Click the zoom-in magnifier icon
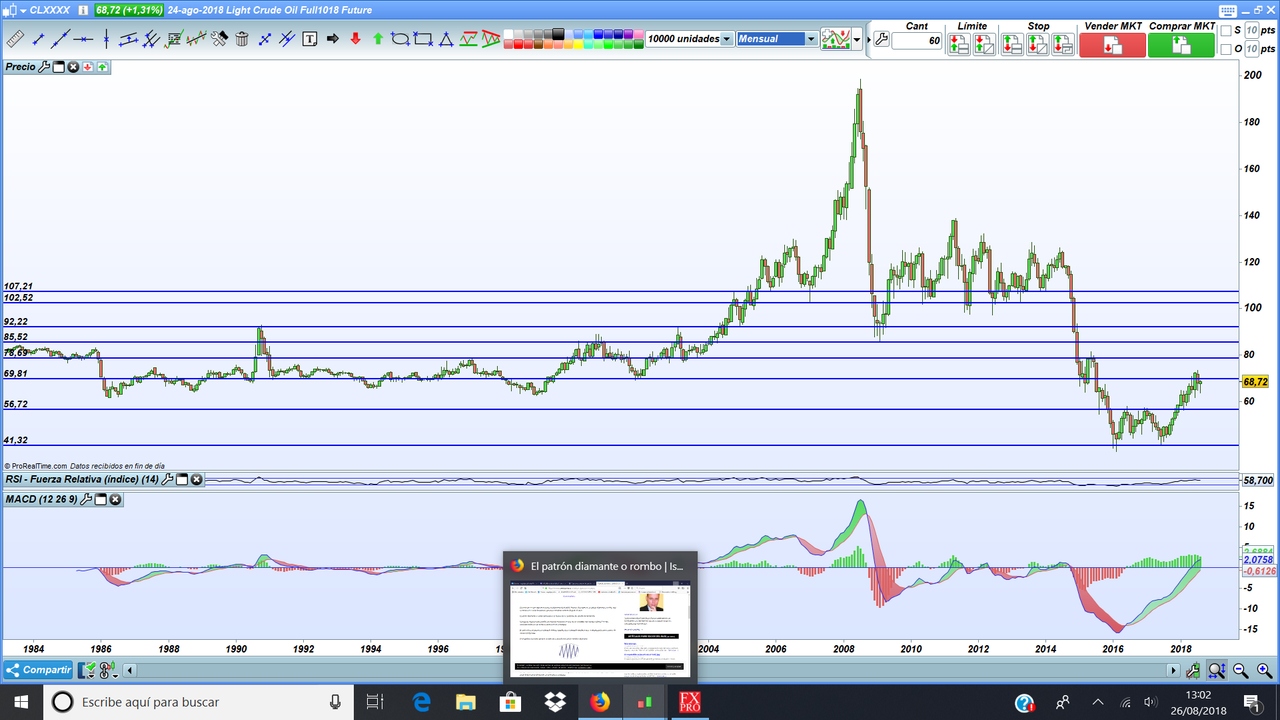1280x720 pixels. click(1264, 670)
